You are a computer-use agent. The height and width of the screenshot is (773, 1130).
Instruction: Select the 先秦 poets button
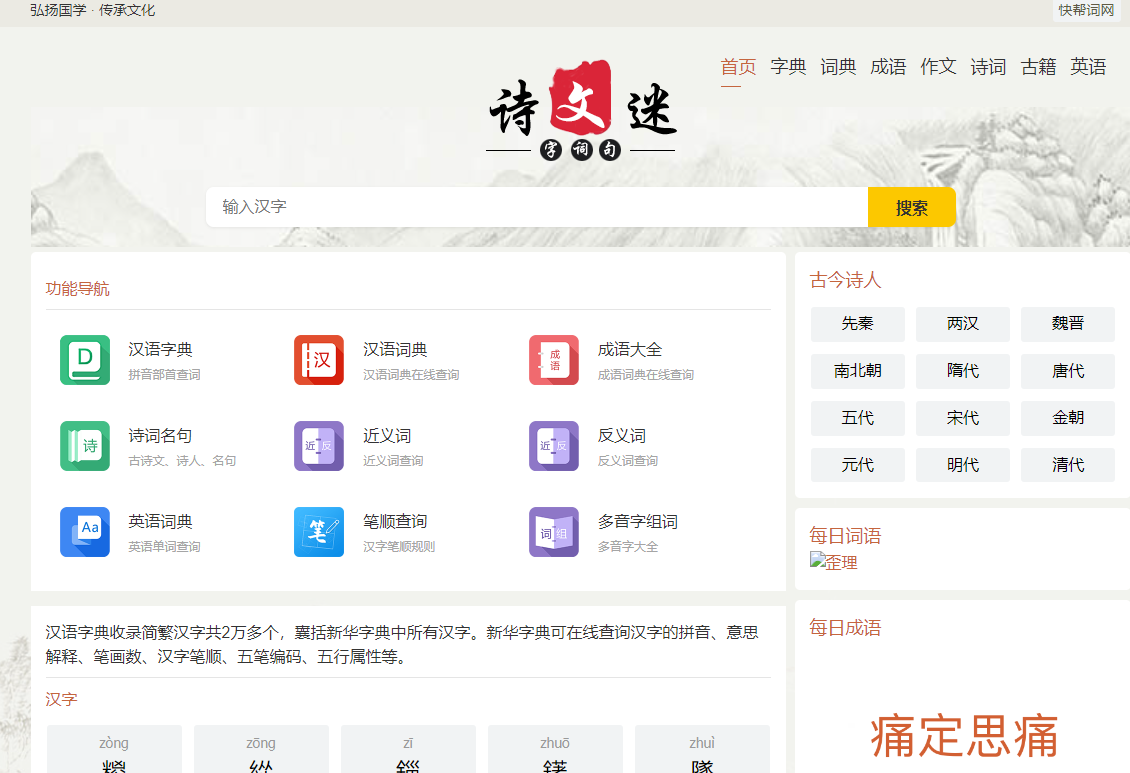tap(858, 324)
